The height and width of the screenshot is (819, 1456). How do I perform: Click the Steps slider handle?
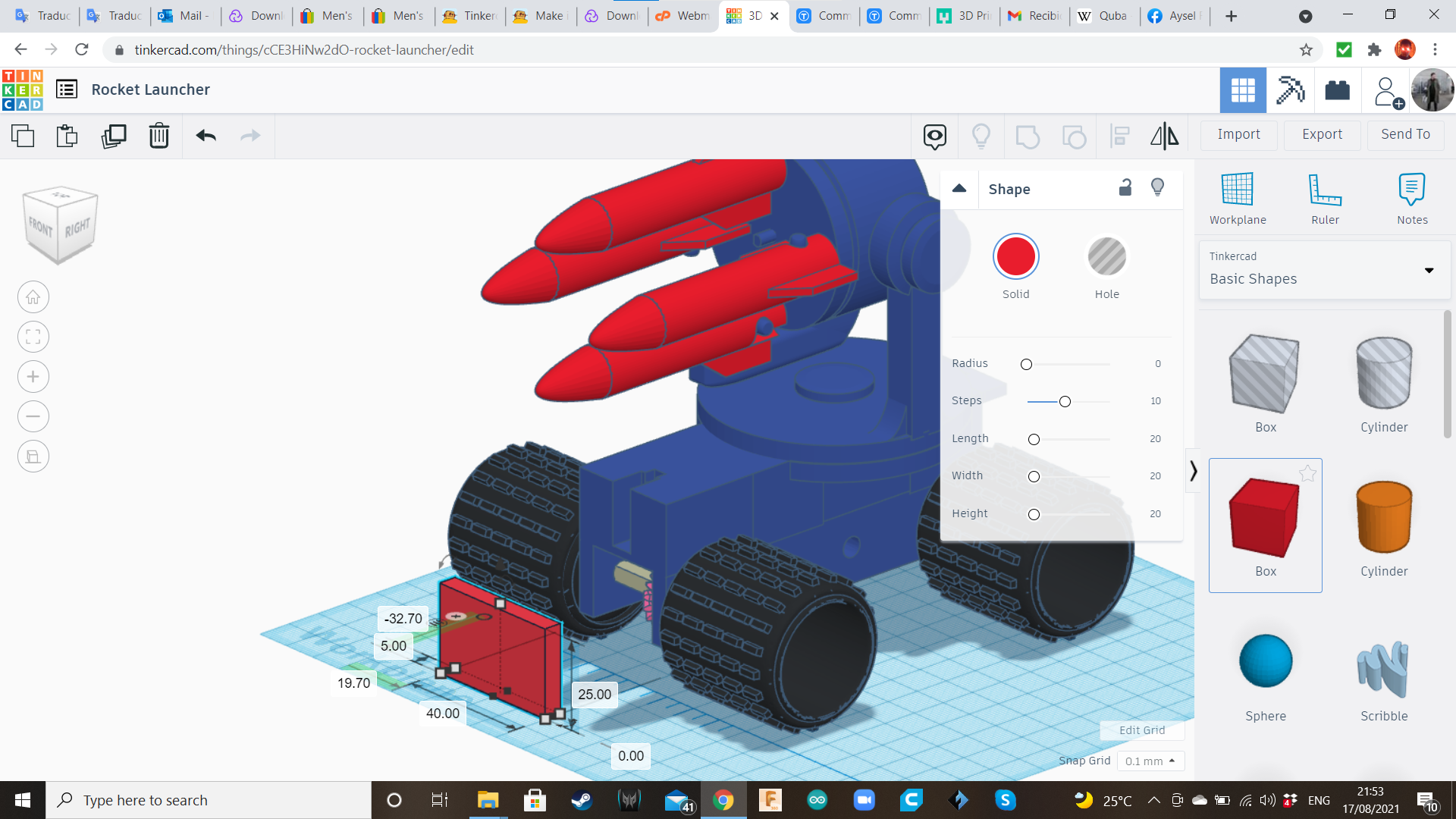click(x=1065, y=401)
